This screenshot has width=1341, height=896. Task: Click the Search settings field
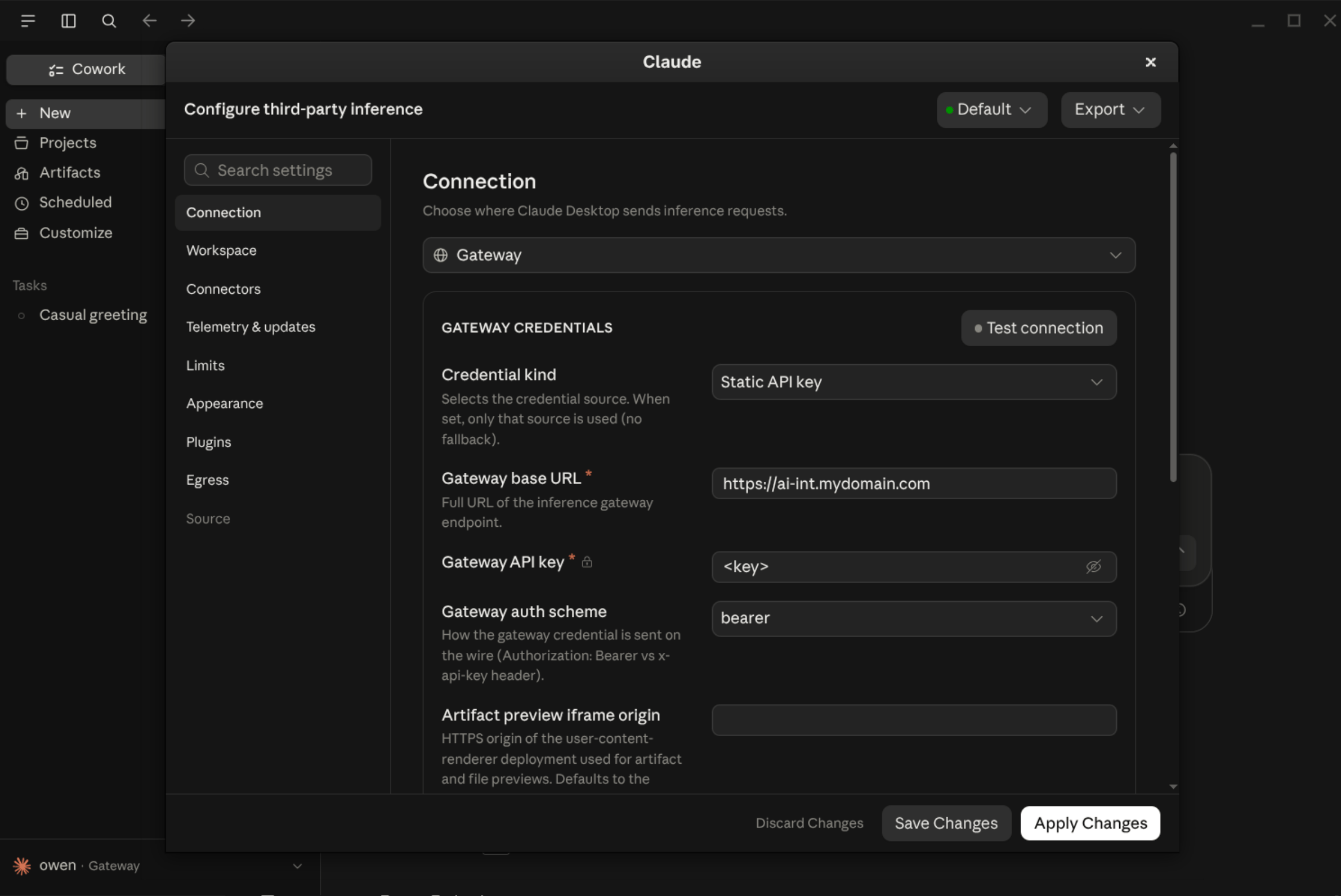(278, 171)
